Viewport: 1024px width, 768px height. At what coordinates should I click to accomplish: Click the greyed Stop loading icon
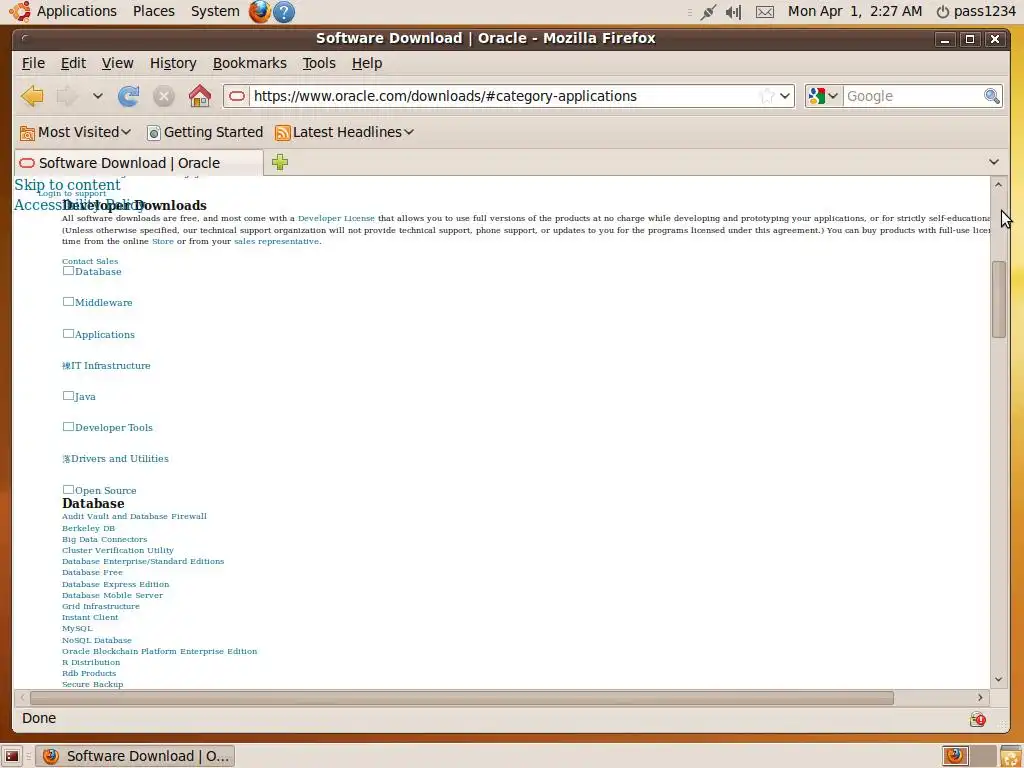(x=164, y=97)
